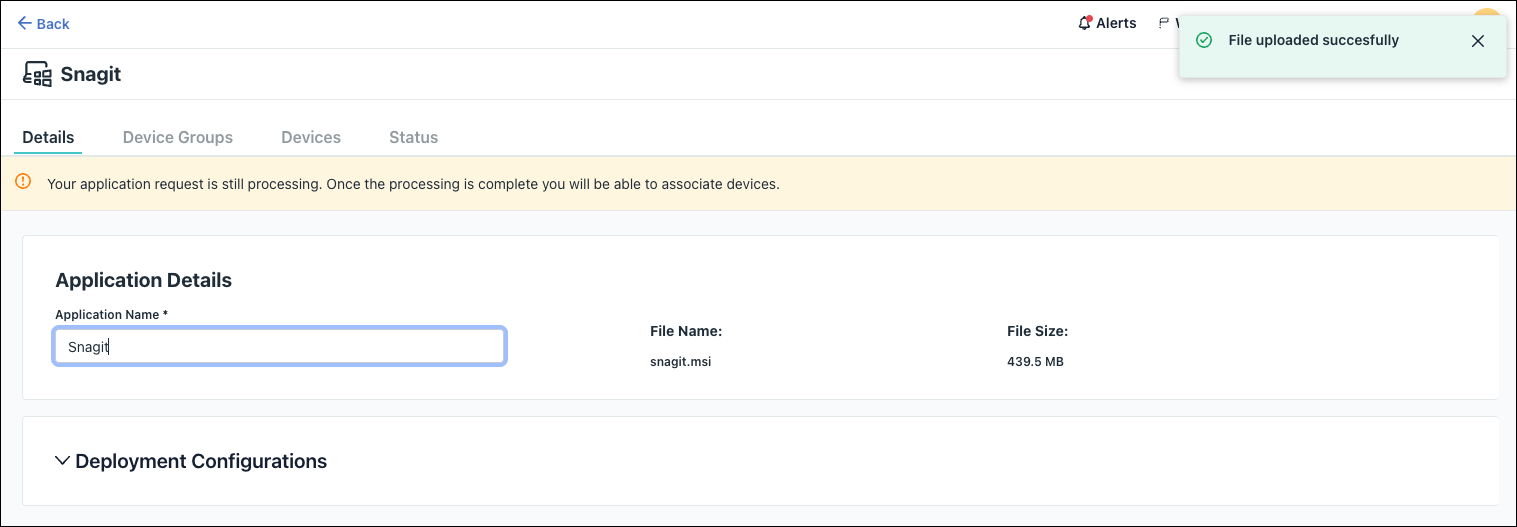Click the 439.5 MB file size value
Viewport: 1517px width, 527px height.
(x=1035, y=362)
